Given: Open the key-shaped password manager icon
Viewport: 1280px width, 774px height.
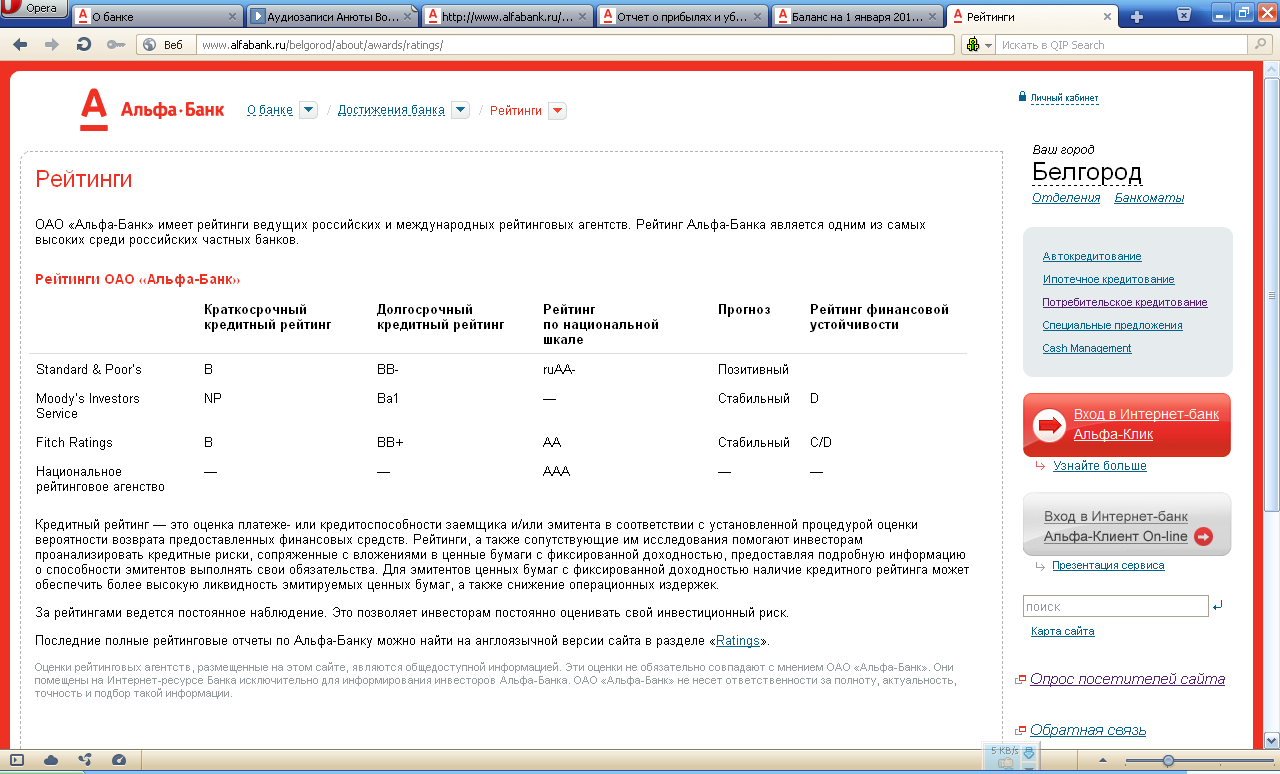Looking at the screenshot, I should 115,45.
